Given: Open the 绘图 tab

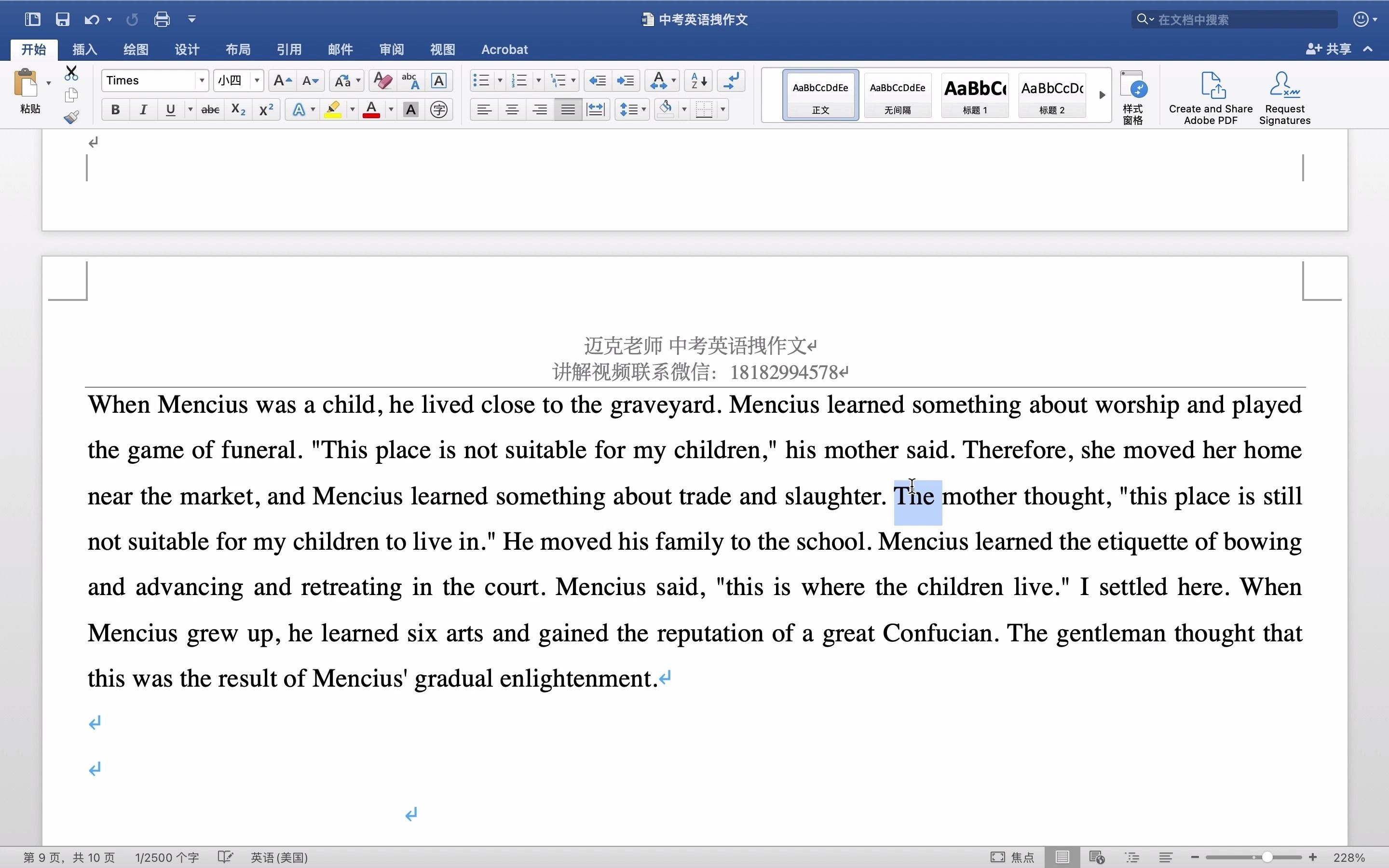Looking at the screenshot, I should tap(136, 49).
